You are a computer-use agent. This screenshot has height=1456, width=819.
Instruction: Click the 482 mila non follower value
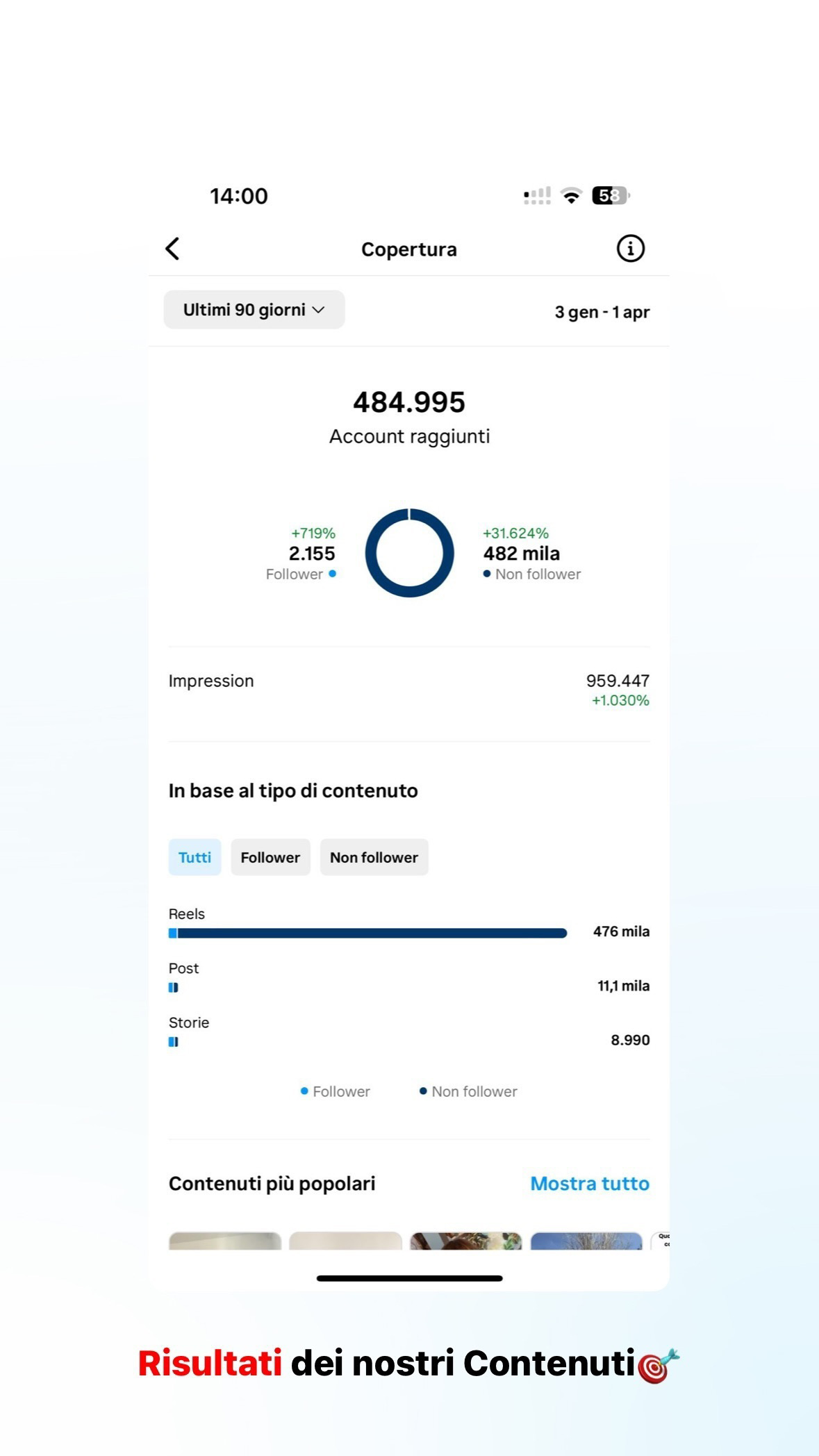(x=522, y=554)
